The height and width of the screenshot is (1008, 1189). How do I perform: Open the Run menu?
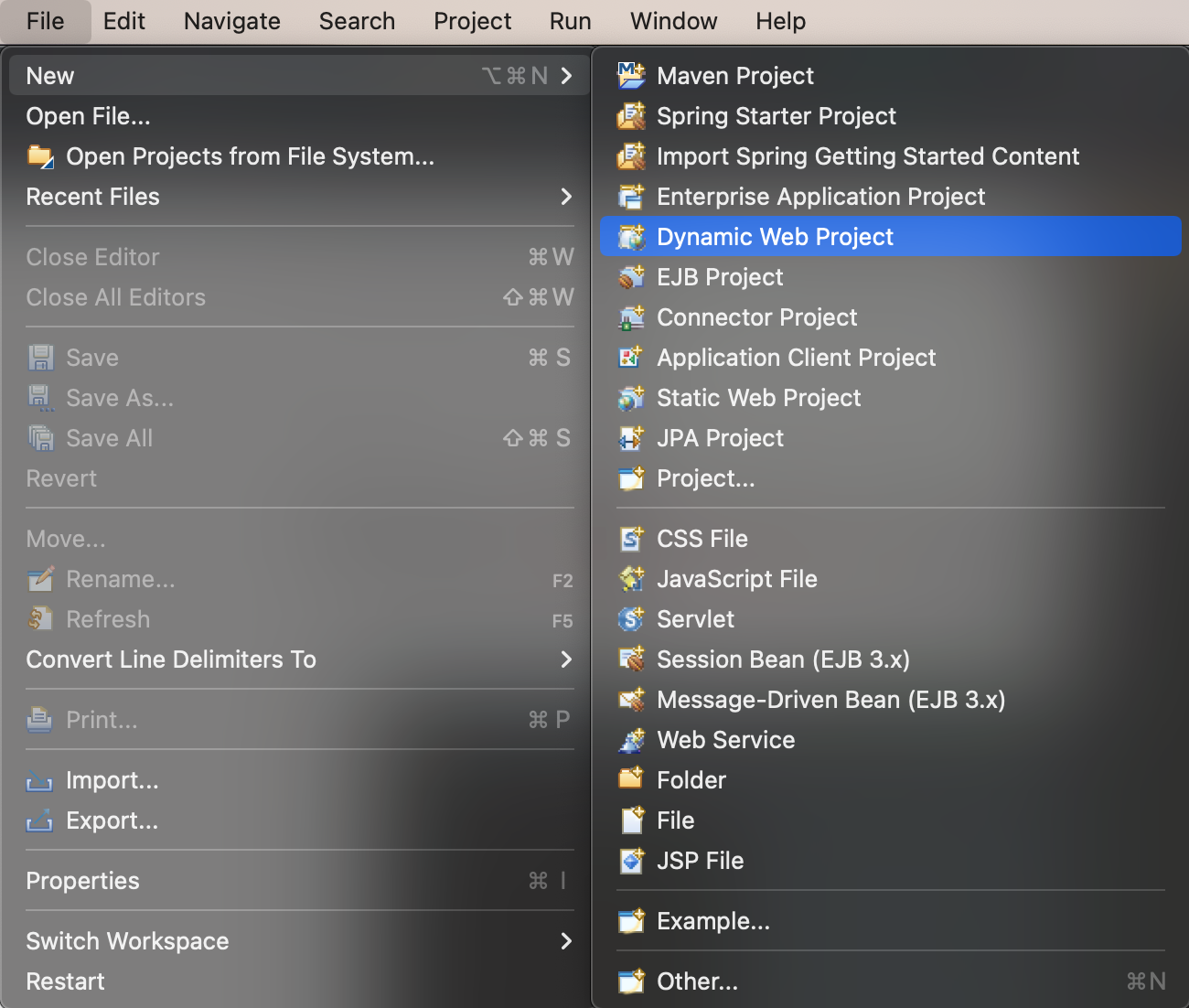571,21
